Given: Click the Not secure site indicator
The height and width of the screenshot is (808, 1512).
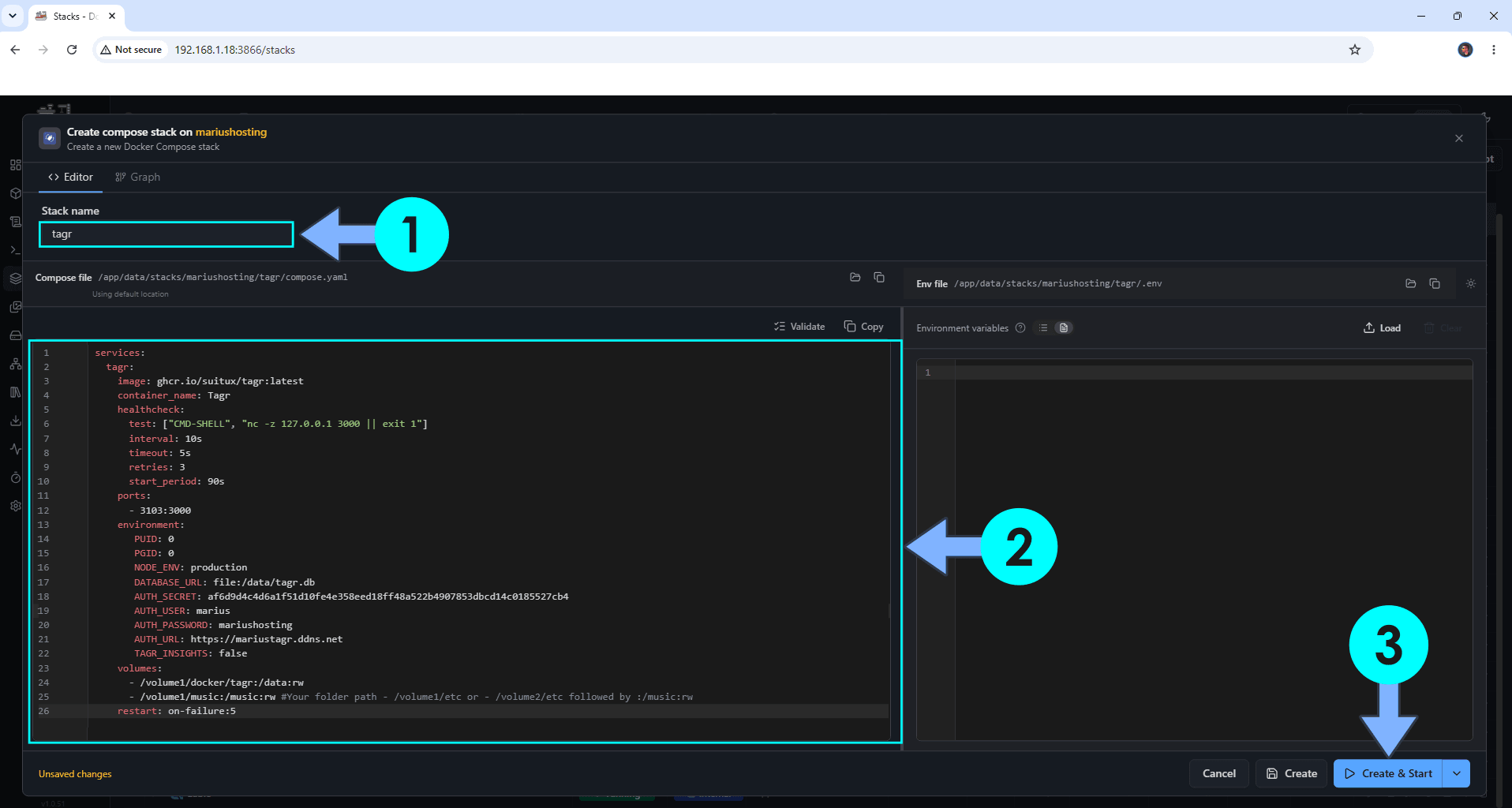Looking at the screenshot, I should click(132, 50).
